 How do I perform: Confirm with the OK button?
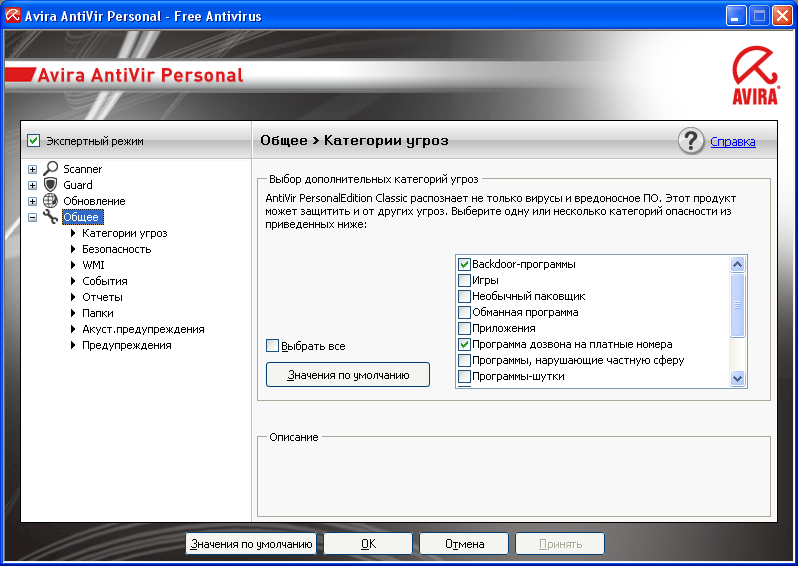[368, 544]
